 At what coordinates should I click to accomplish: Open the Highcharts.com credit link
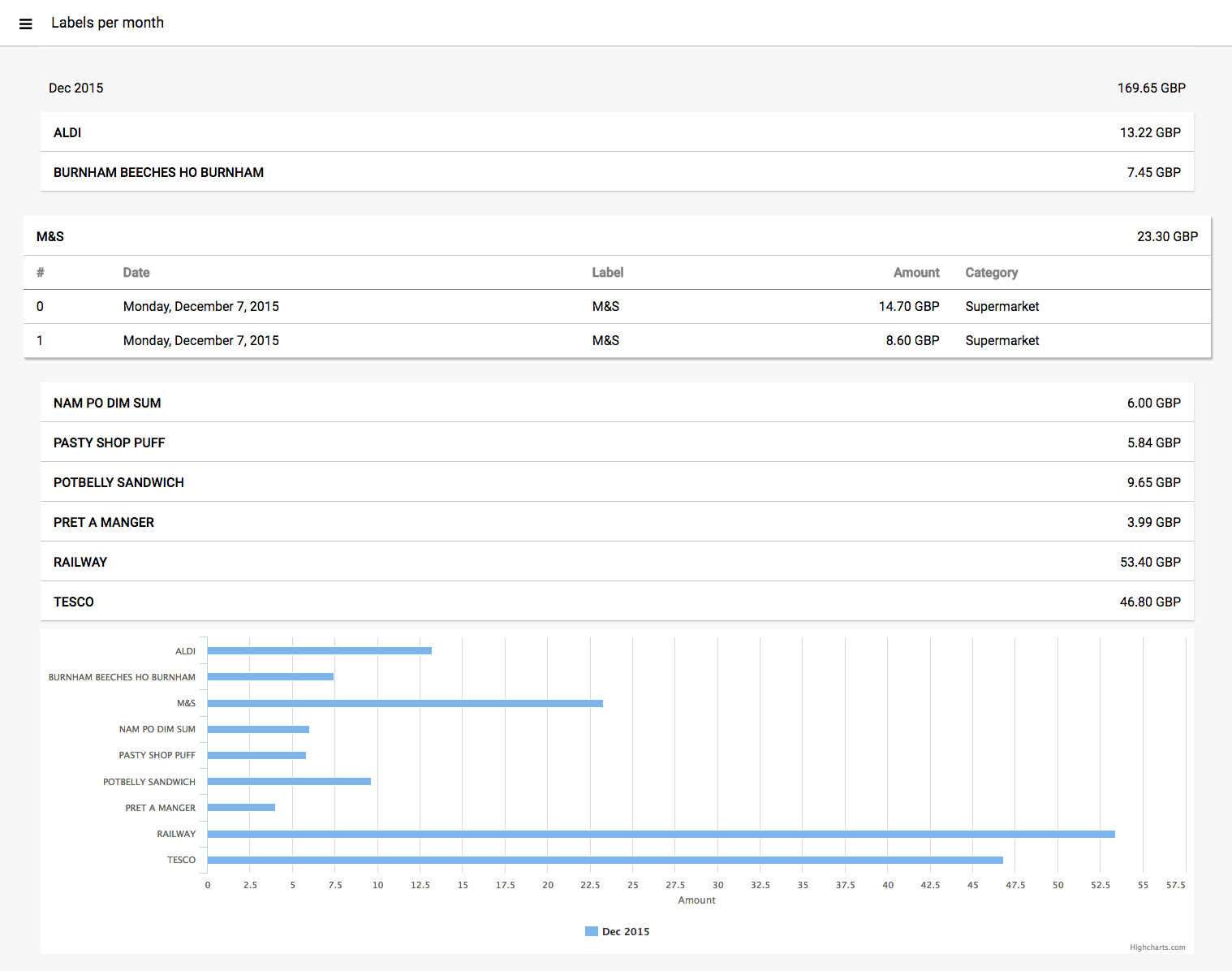1157,947
